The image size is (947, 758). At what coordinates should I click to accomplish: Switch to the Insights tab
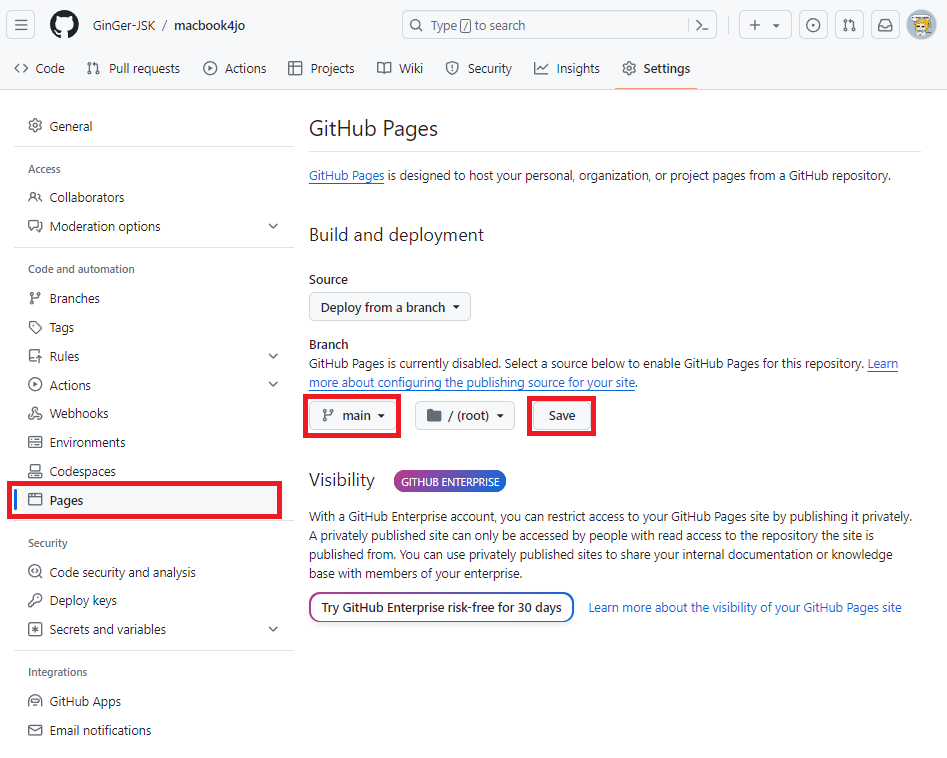pos(567,68)
